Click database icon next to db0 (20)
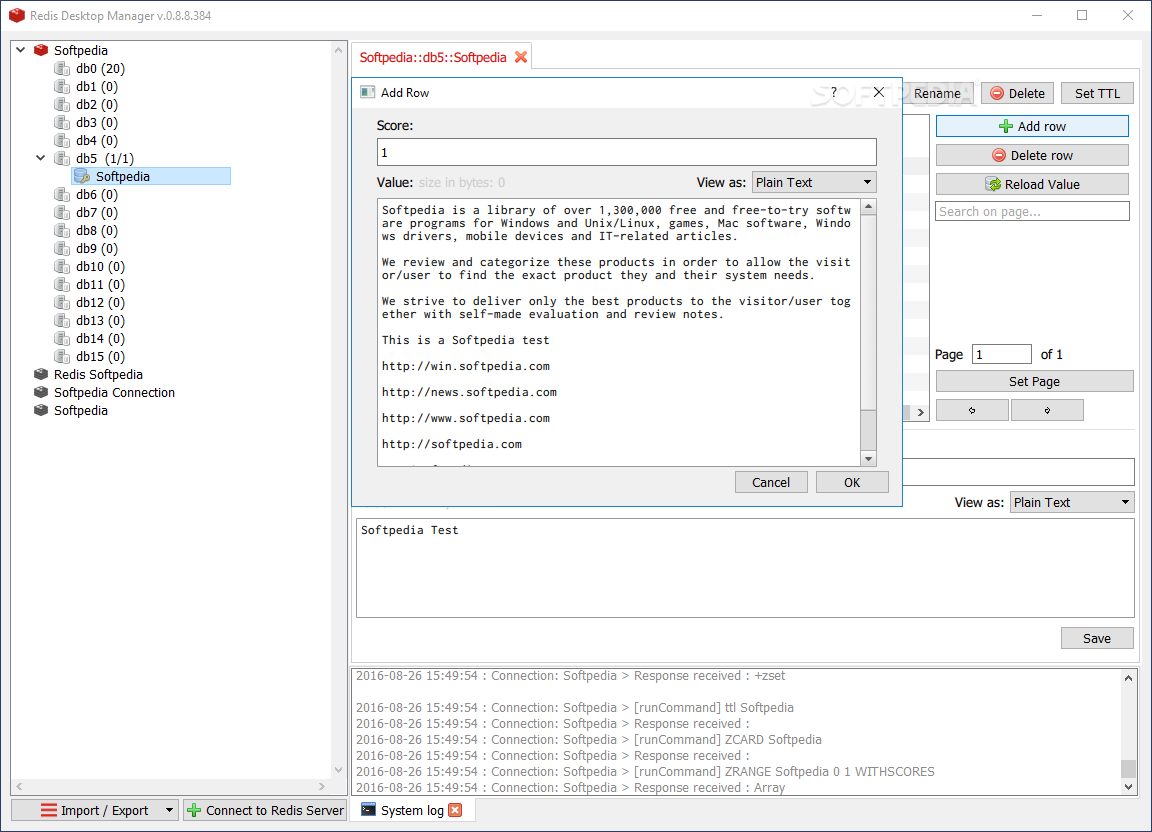This screenshot has width=1152, height=832. point(62,68)
